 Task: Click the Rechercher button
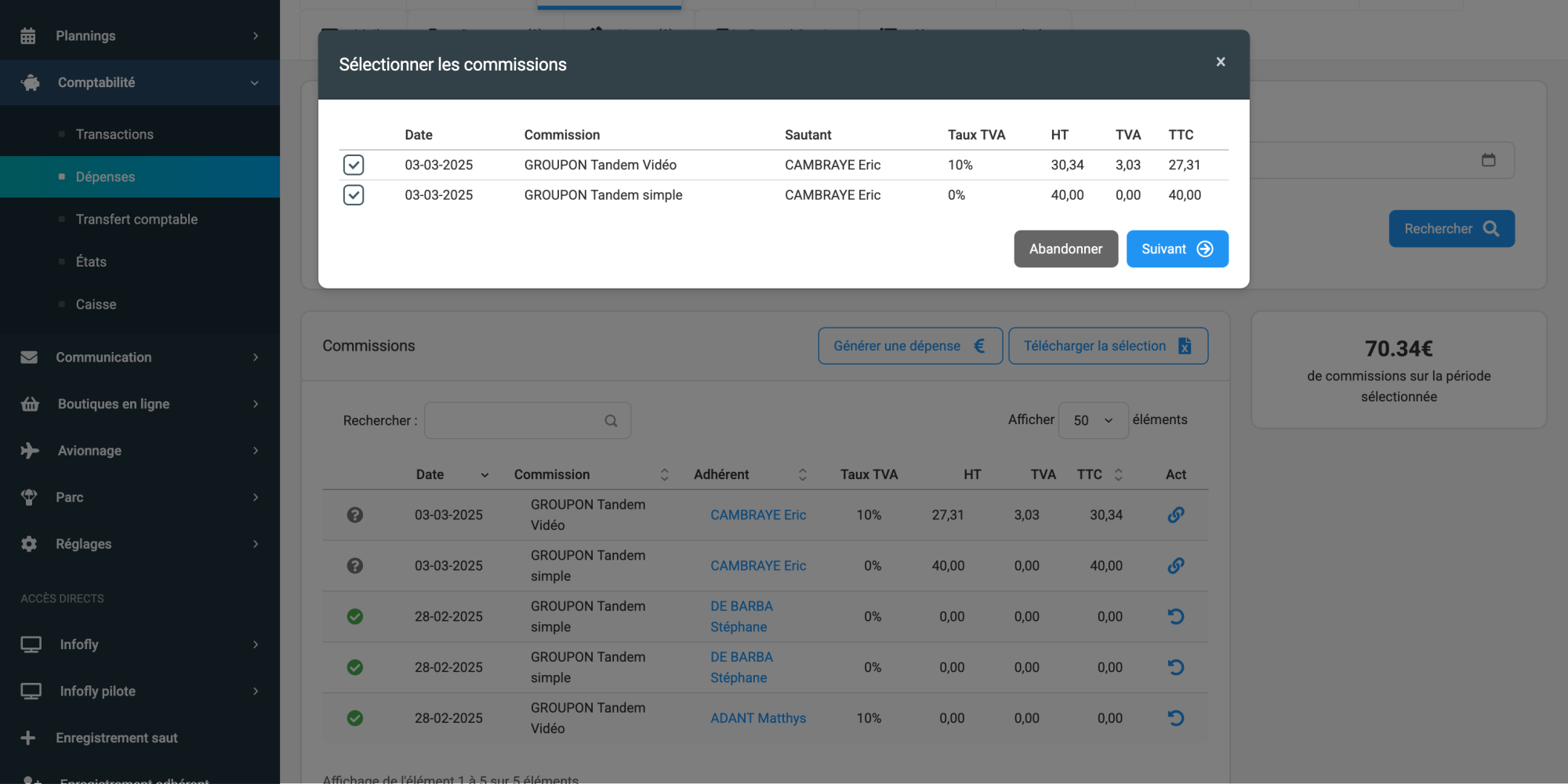click(x=1451, y=229)
